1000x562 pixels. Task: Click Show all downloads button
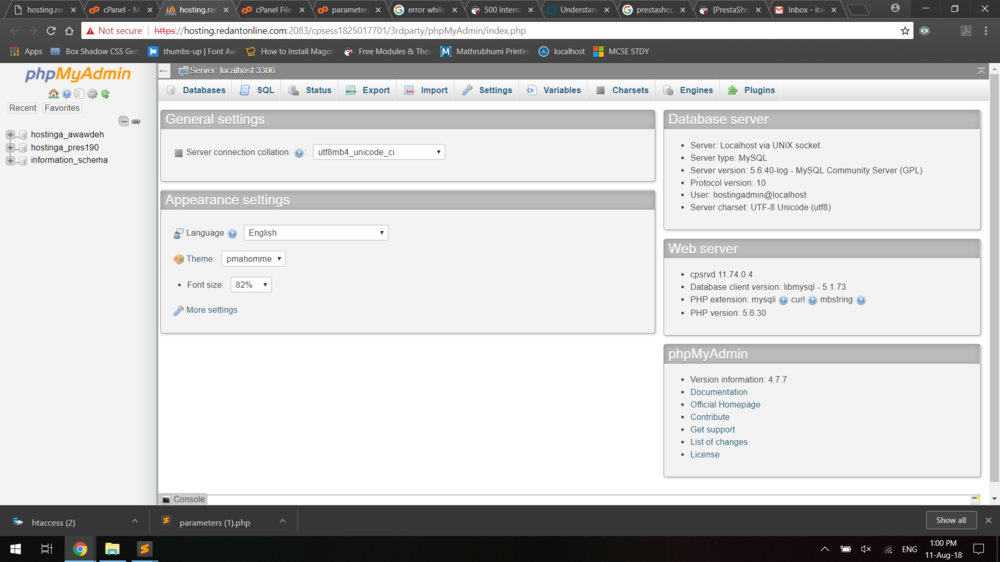951,521
